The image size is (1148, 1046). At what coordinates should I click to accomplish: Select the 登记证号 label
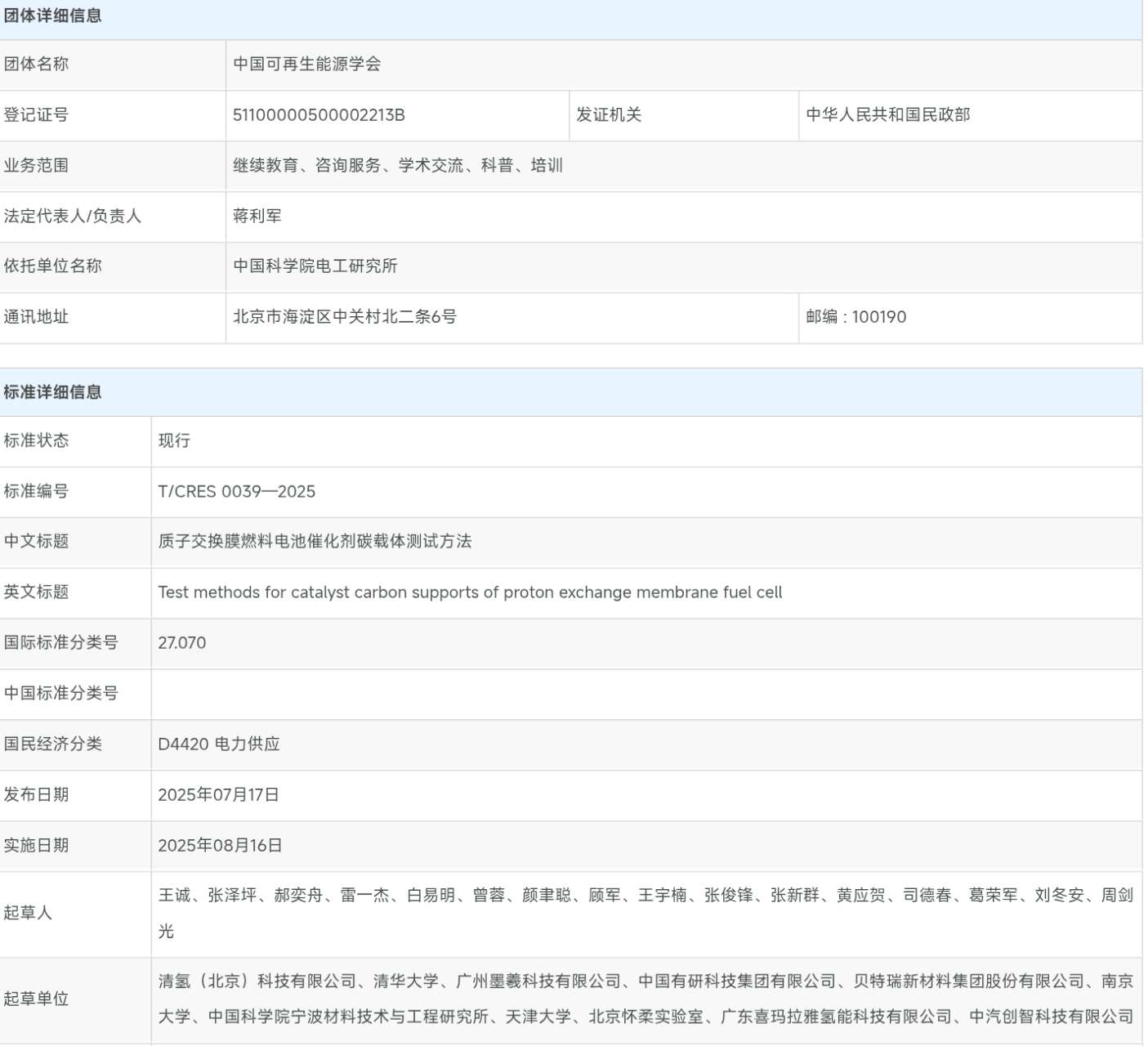point(36,114)
